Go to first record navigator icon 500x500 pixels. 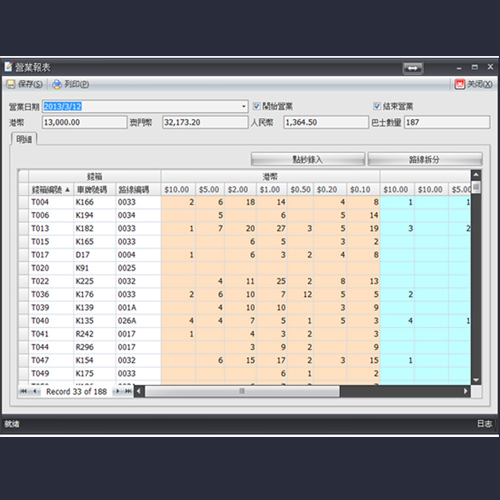23,391
